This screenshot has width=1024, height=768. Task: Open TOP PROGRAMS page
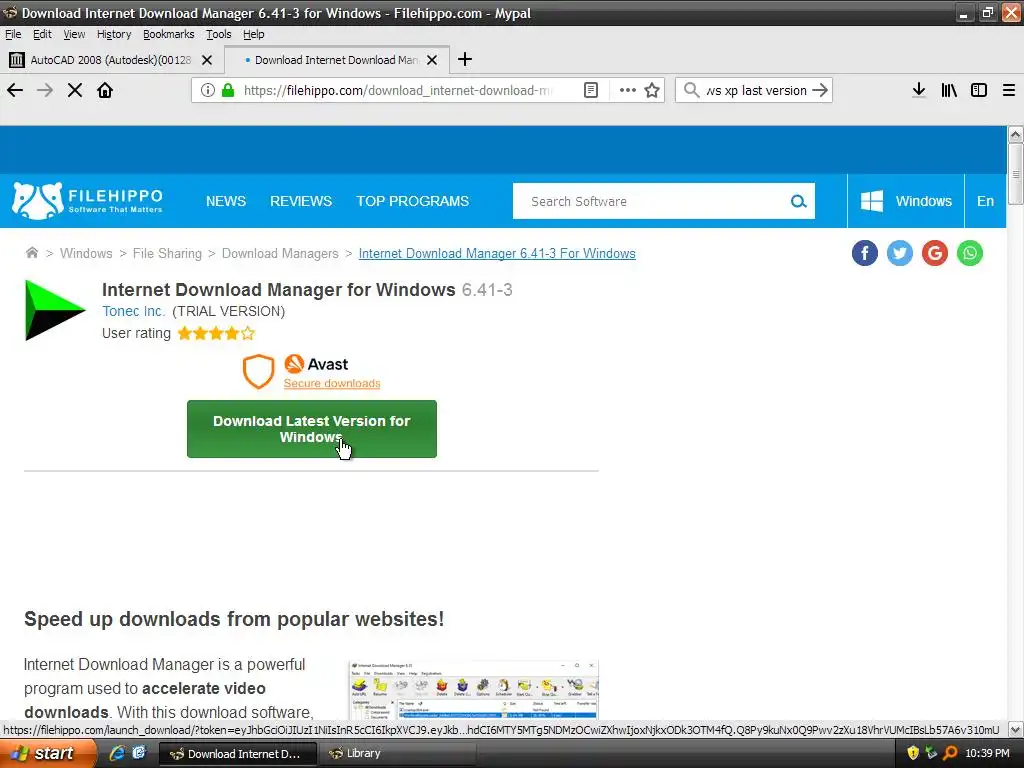point(412,201)
